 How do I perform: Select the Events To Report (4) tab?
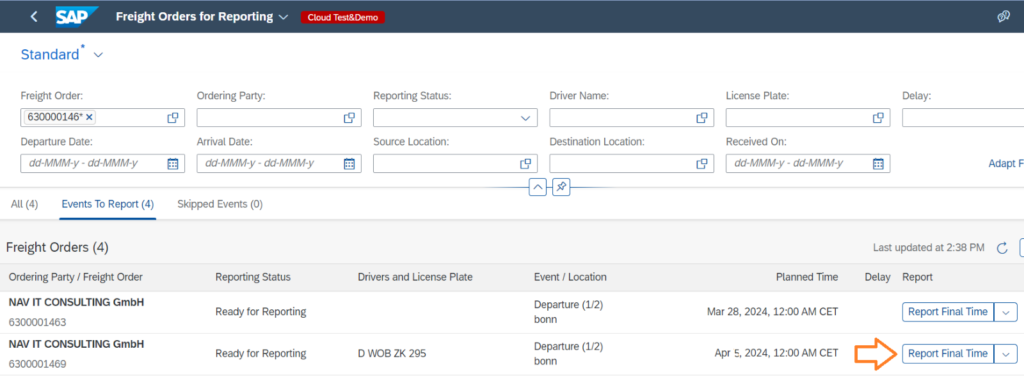pos(108,204)
